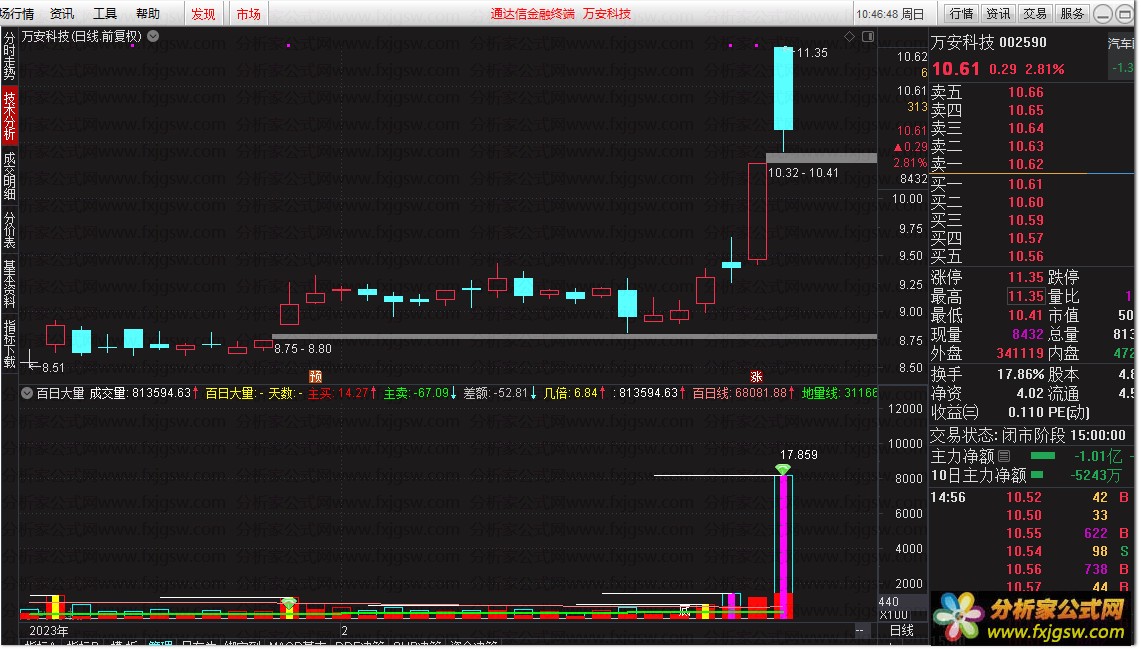Screen dimensions: 1141x649
Task: Open the 指标下载 sidebar tab
Action: pyautogui.click(x=9, y=344)
